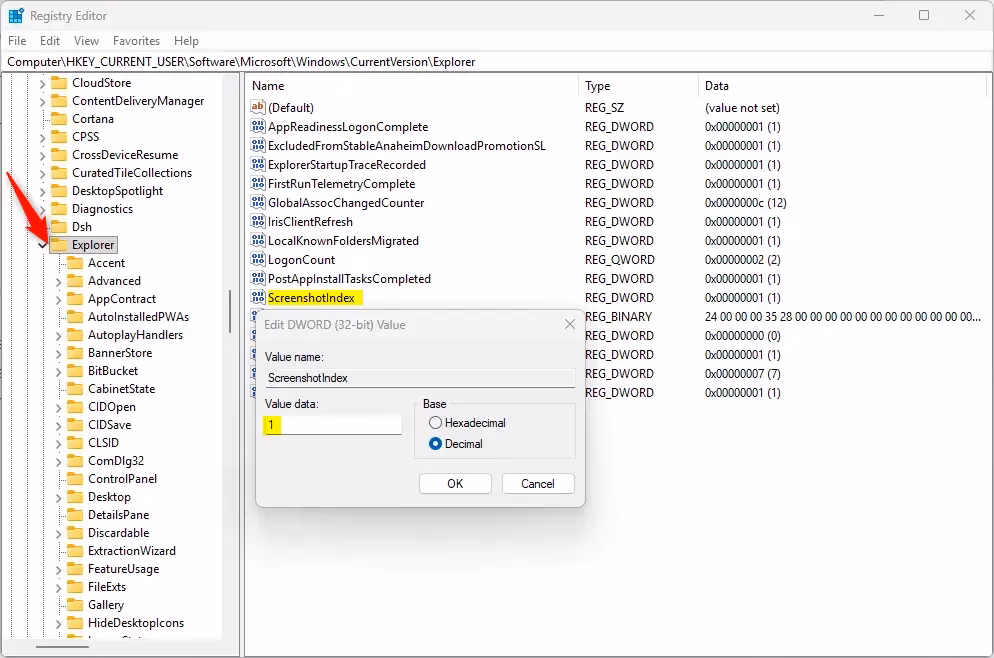
Task: Select the Hexadecimal base option
Action: pos(435,423)
